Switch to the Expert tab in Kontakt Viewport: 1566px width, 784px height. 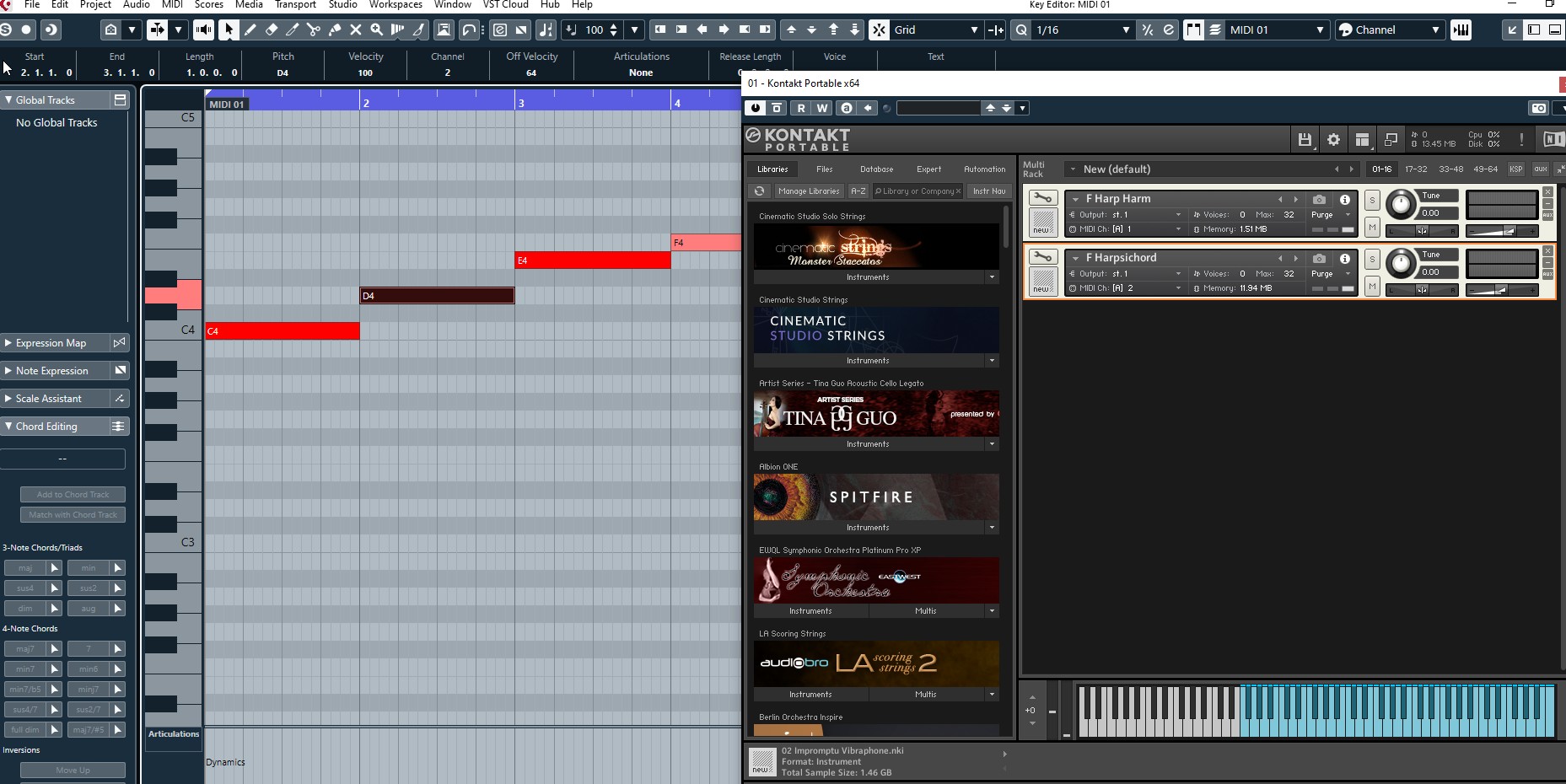pos(928,169)
